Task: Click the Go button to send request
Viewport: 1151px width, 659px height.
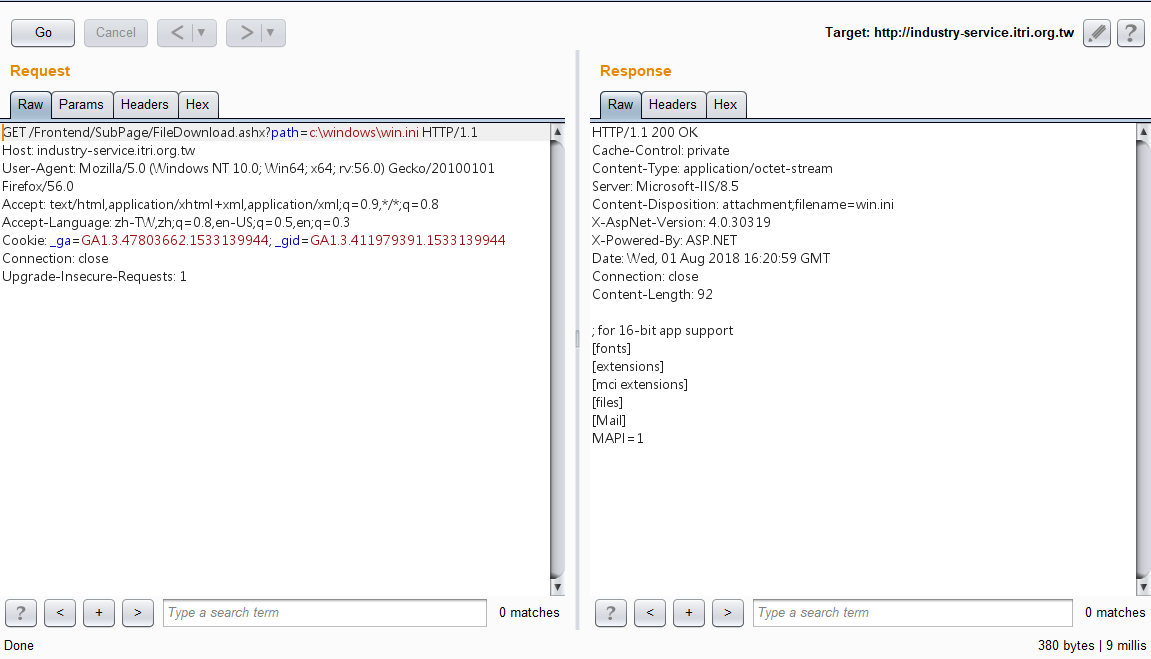Action: point(43,32)
